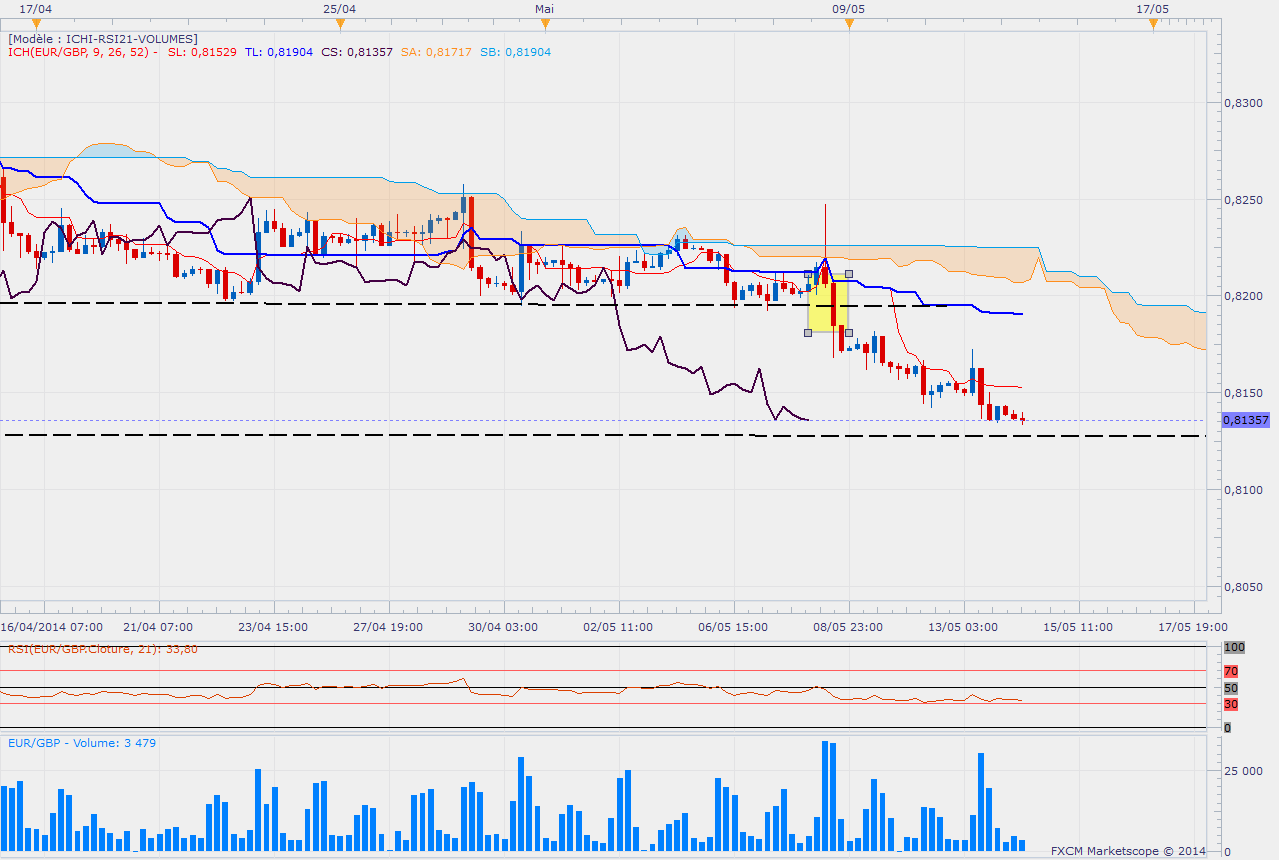
Task: Grab the yellow rectangle's bottom-right resize handle
Action: pyautogui.click(x=849, y=332)
